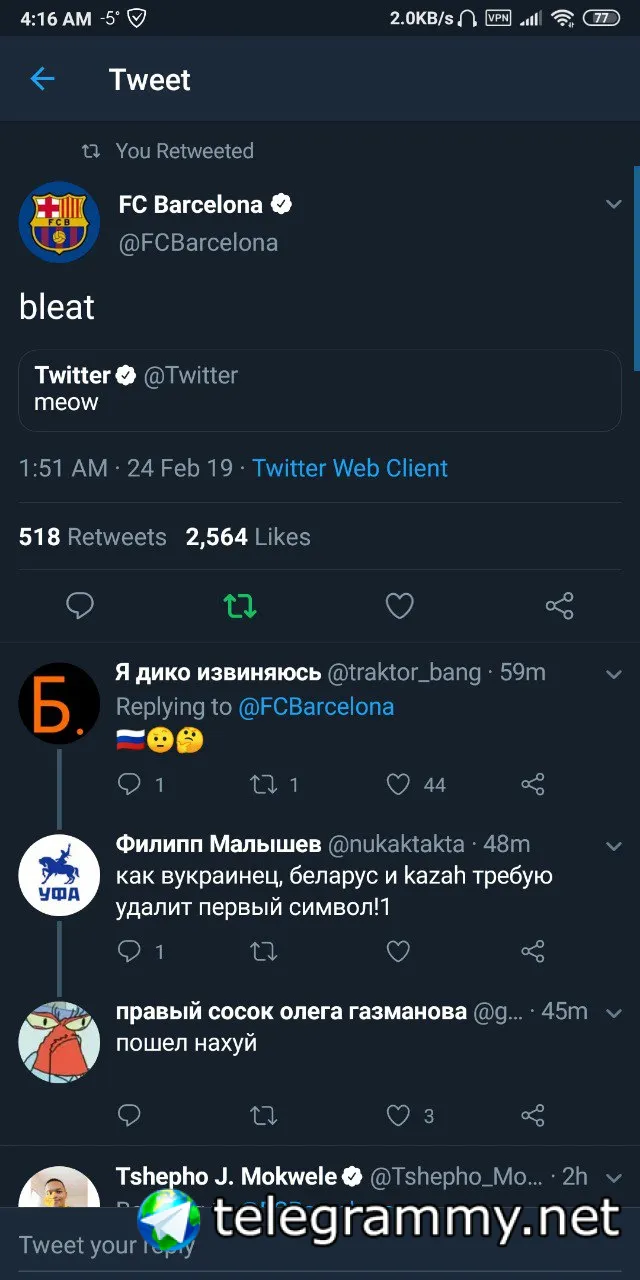
Task: Share the nukaktakta reply
Action: click(x=534, y=951)
